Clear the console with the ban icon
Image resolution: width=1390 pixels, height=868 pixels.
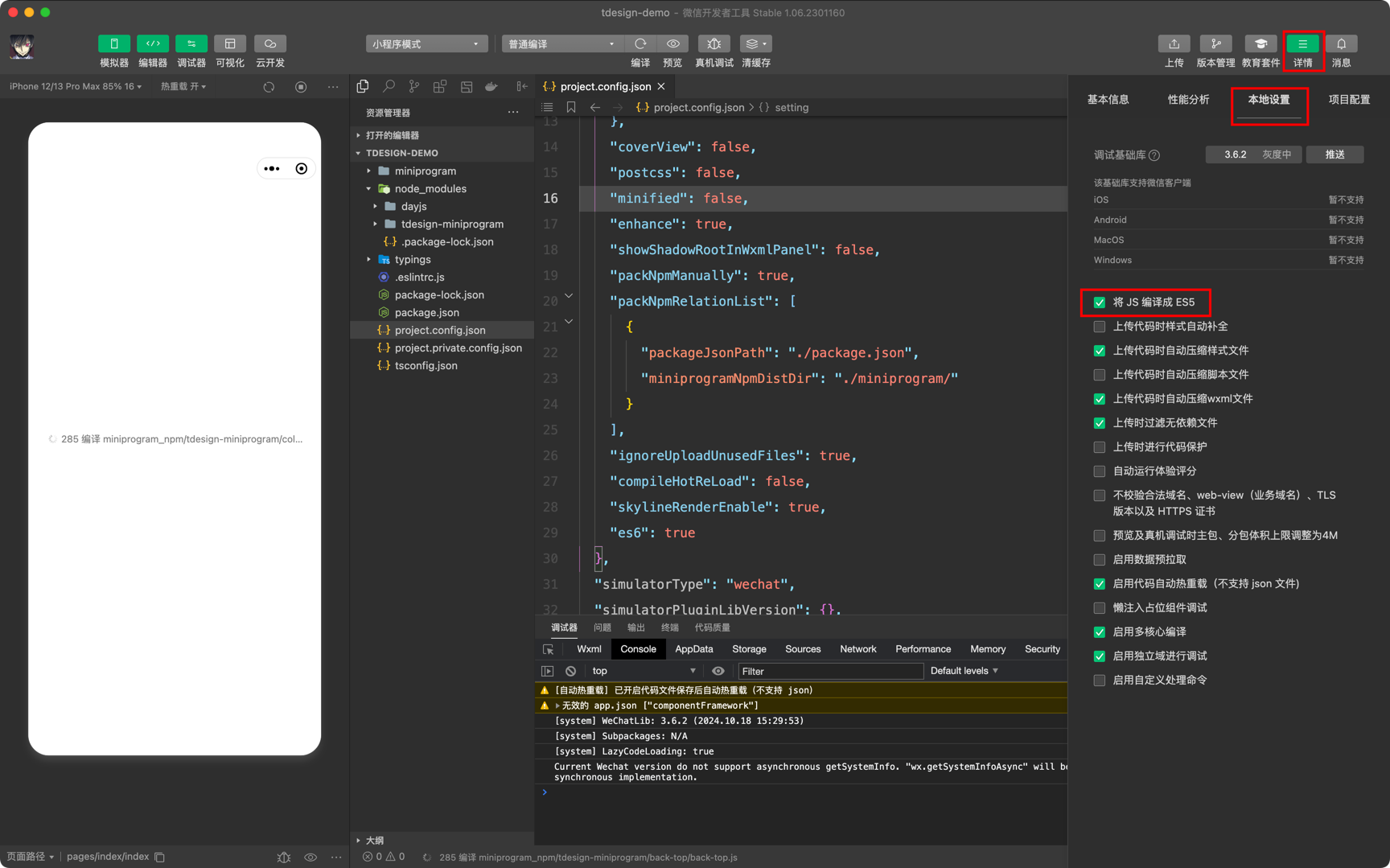click(570, 671)
